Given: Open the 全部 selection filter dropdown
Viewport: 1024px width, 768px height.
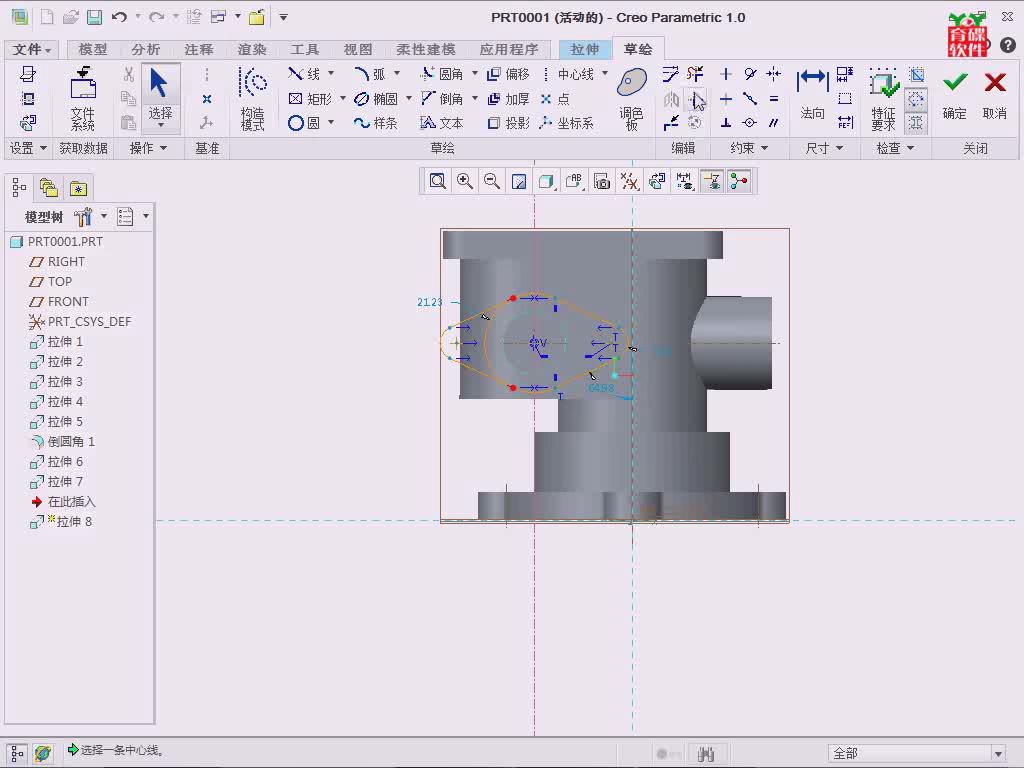Looking at the screenshot, I should pos(998,754).
